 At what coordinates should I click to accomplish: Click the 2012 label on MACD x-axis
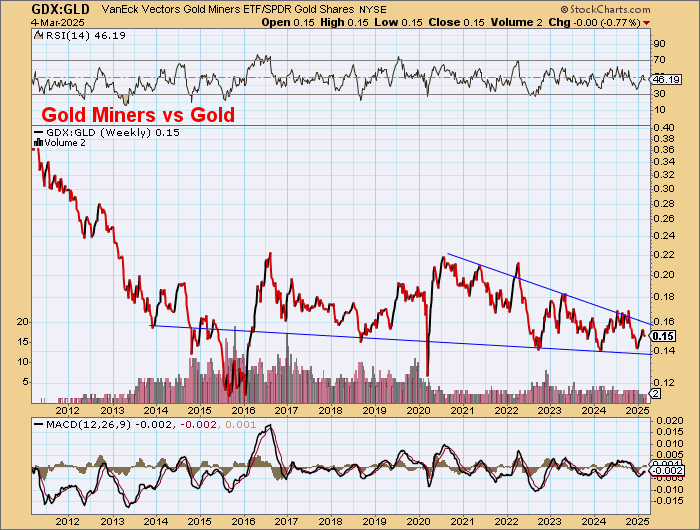click(68, 521)
